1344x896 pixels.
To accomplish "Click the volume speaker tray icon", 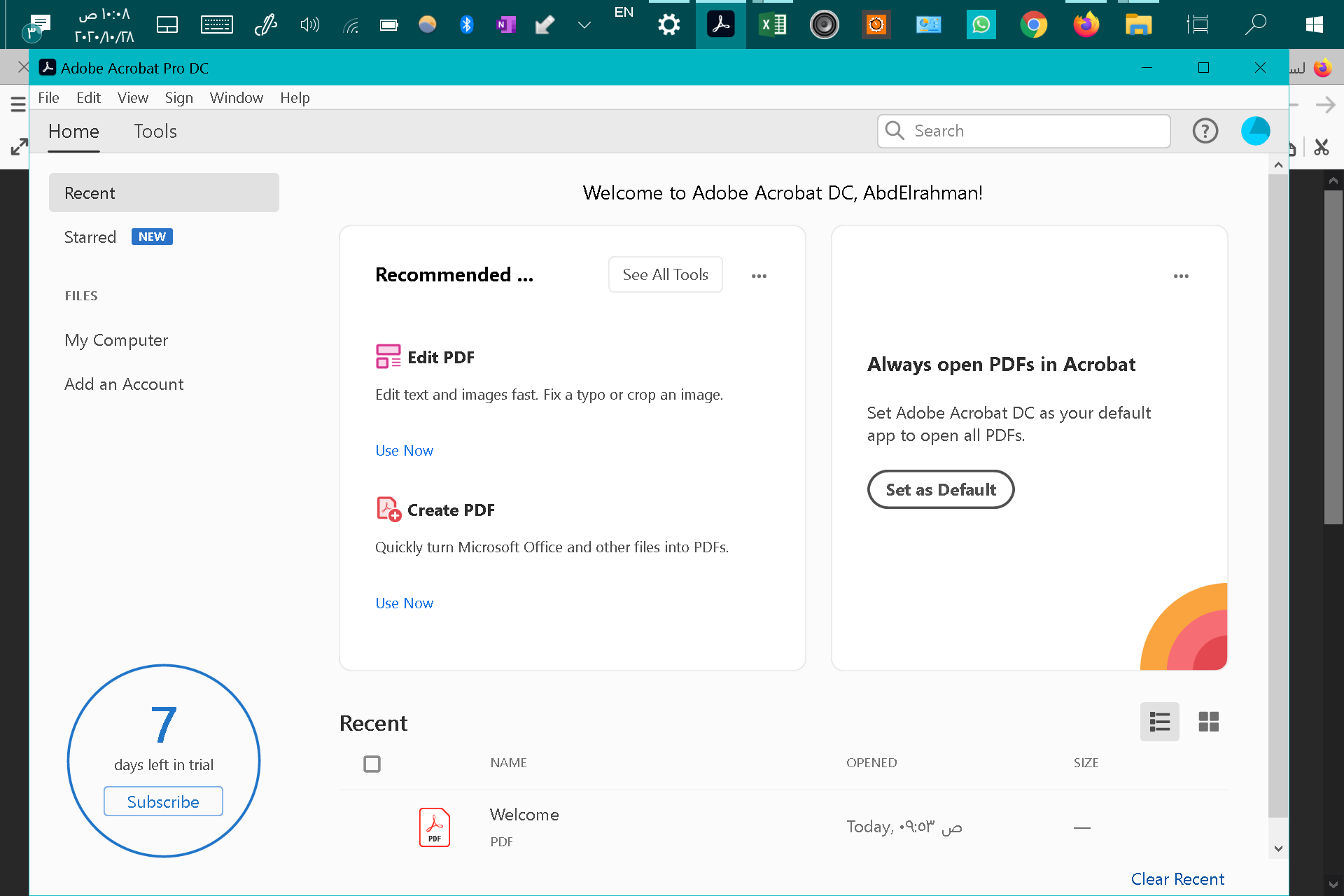I will (x=309, y=25).
